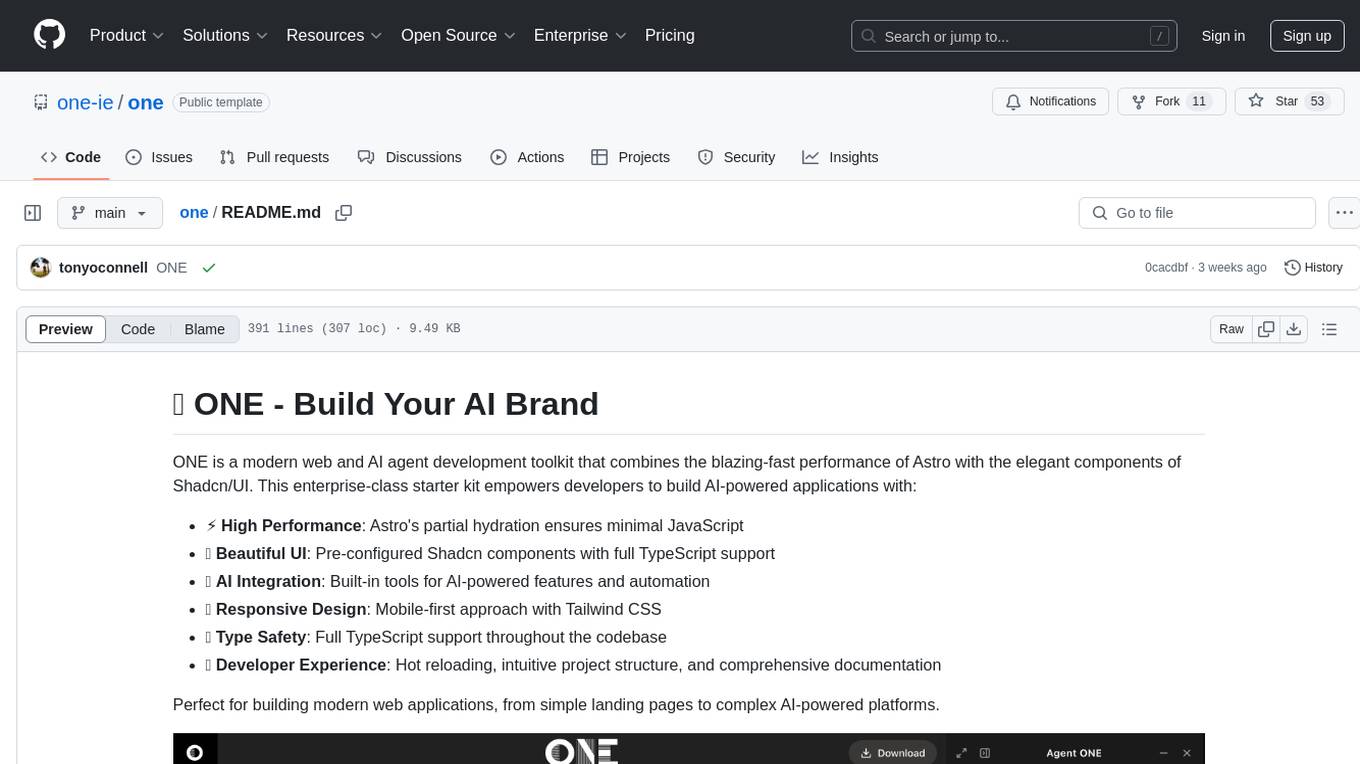
Task: Click the ONE circle logo in embedded screenshot
Action: (194, 753)
